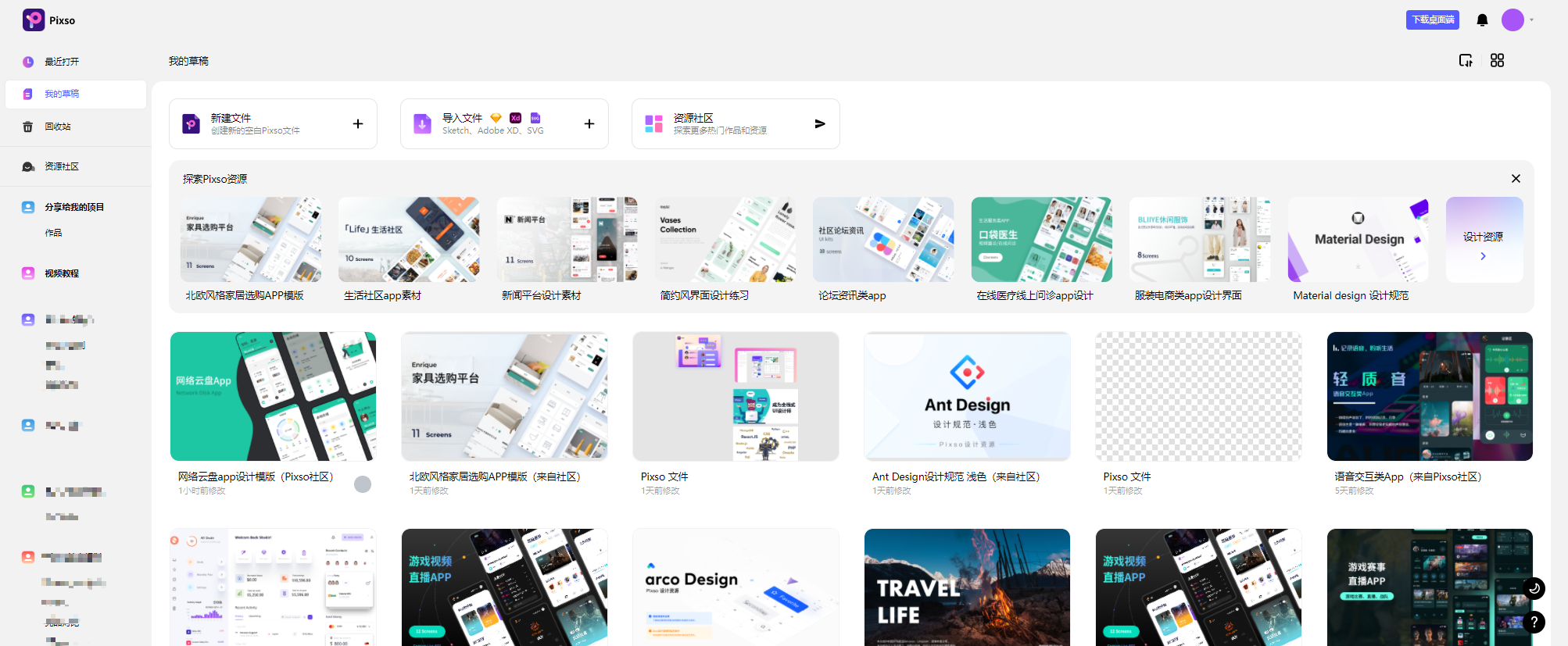
Task: Toggle dark mode moon icon
Action: (1534, 588)
